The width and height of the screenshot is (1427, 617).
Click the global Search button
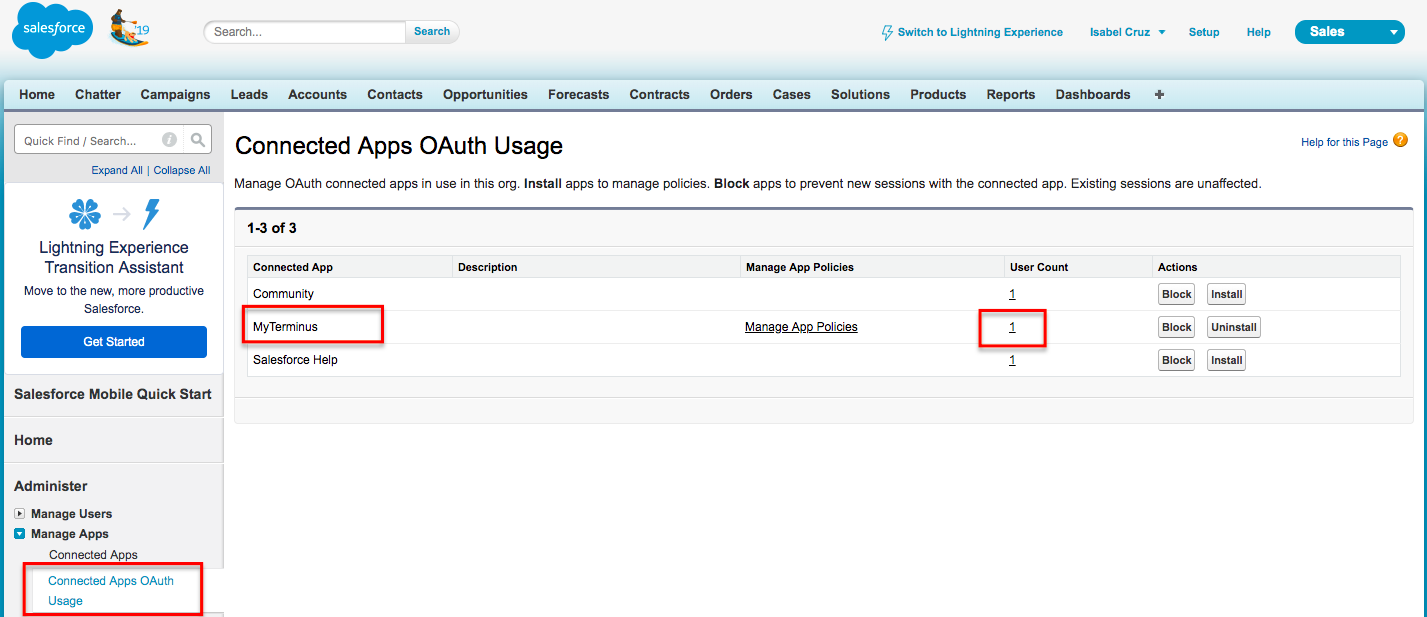tap(432, 31)
